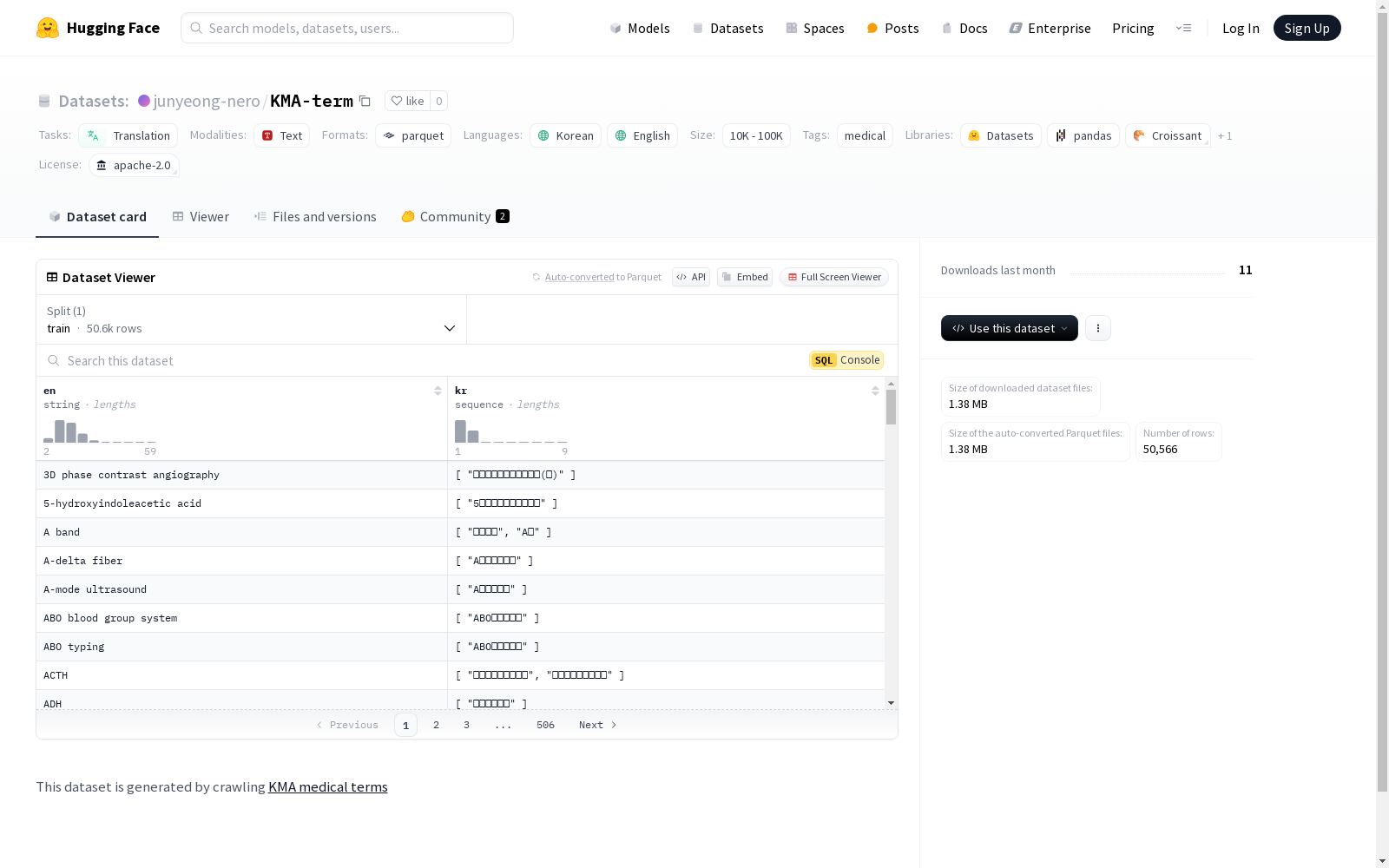The width and height of the screenshot is (1389, 868).
Task: Open the pandas library tag
Action: pyautogui.click(x=1083, y=135)
